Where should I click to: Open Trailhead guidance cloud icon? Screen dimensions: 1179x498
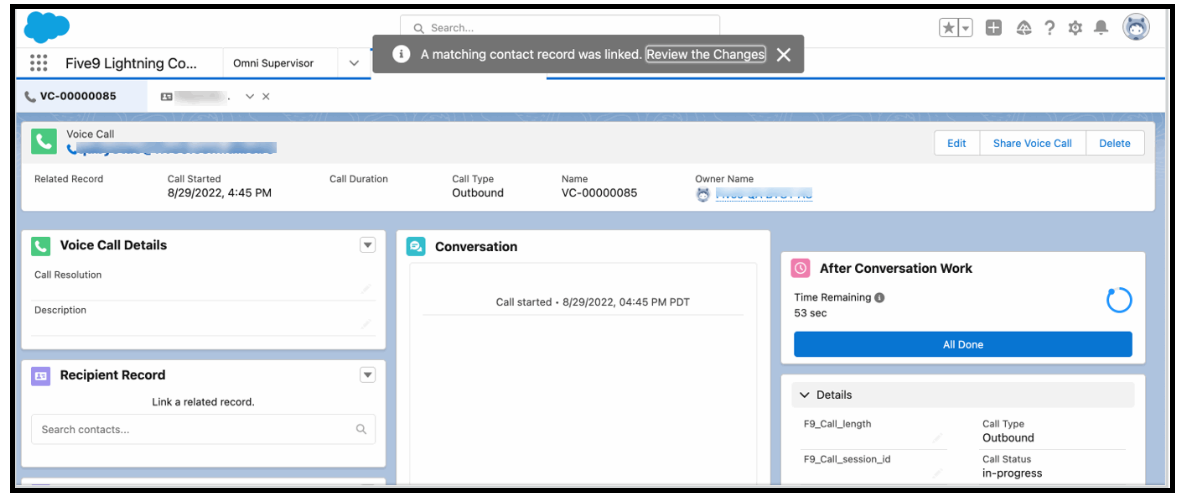[1023, 28]
